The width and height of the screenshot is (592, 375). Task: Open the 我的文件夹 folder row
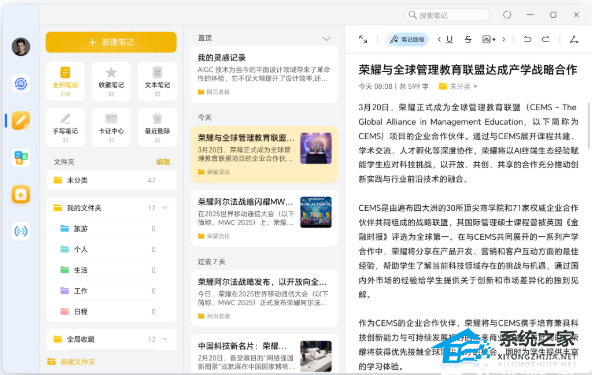(111, 208)
